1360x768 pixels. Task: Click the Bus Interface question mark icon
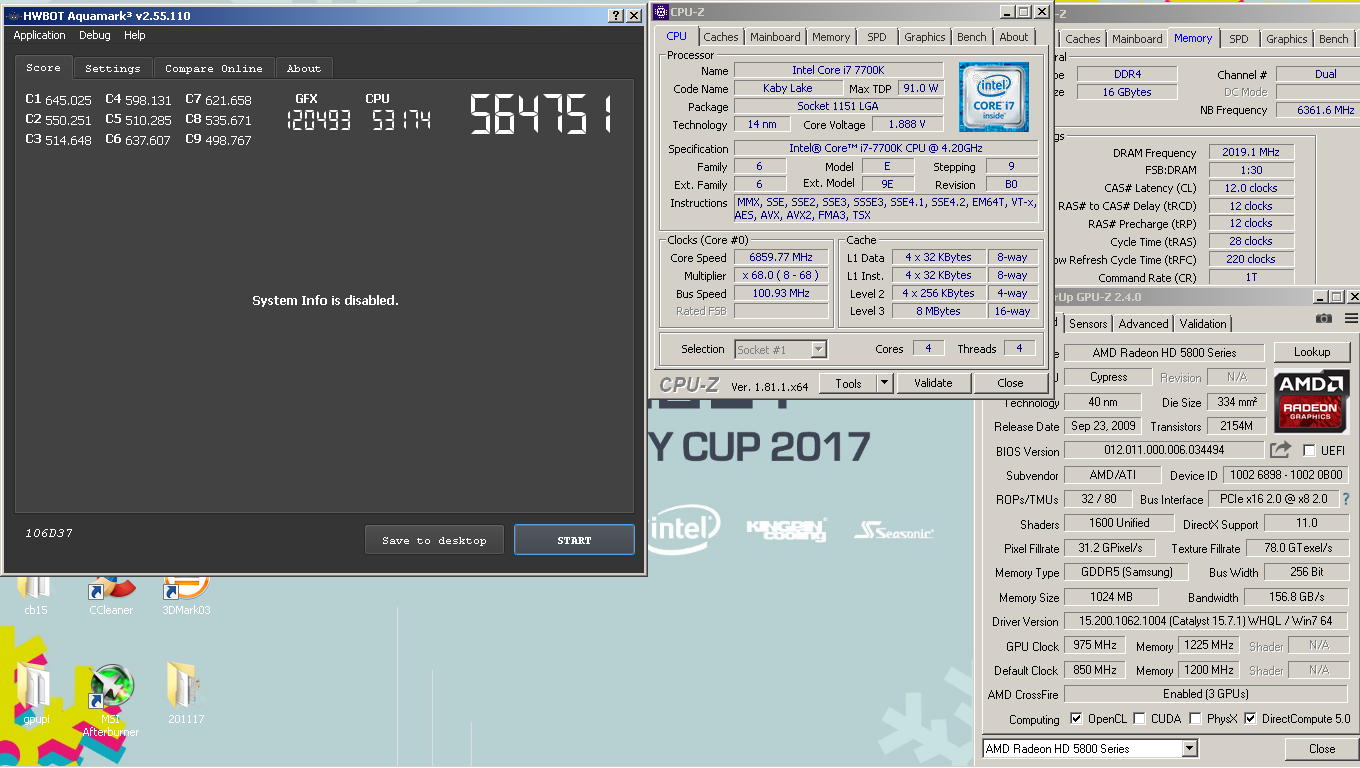pos(1346,498)
